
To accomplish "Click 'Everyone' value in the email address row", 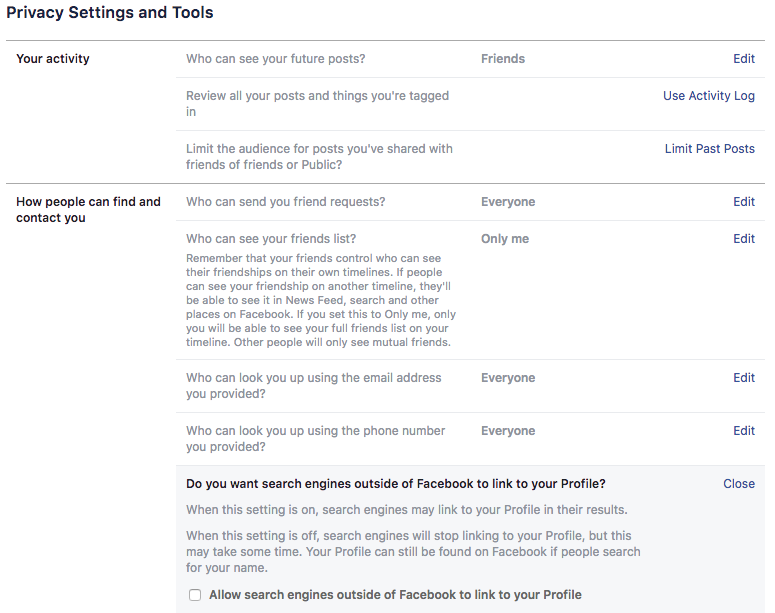I will [x=508, y=378].
